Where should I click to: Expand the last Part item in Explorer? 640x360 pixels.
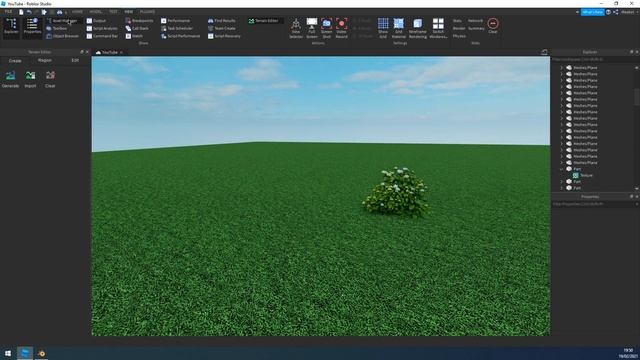pos(562,188)
